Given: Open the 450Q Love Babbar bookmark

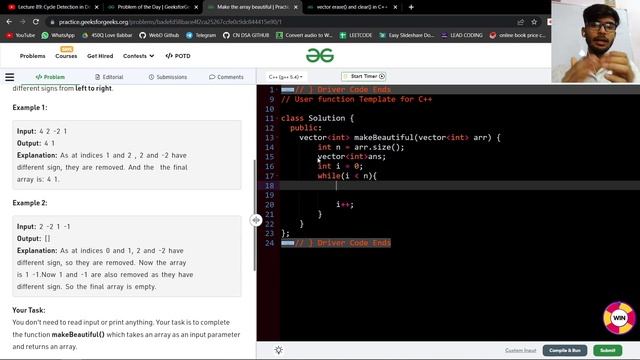Looking at the screenshot, I should 107,36.
